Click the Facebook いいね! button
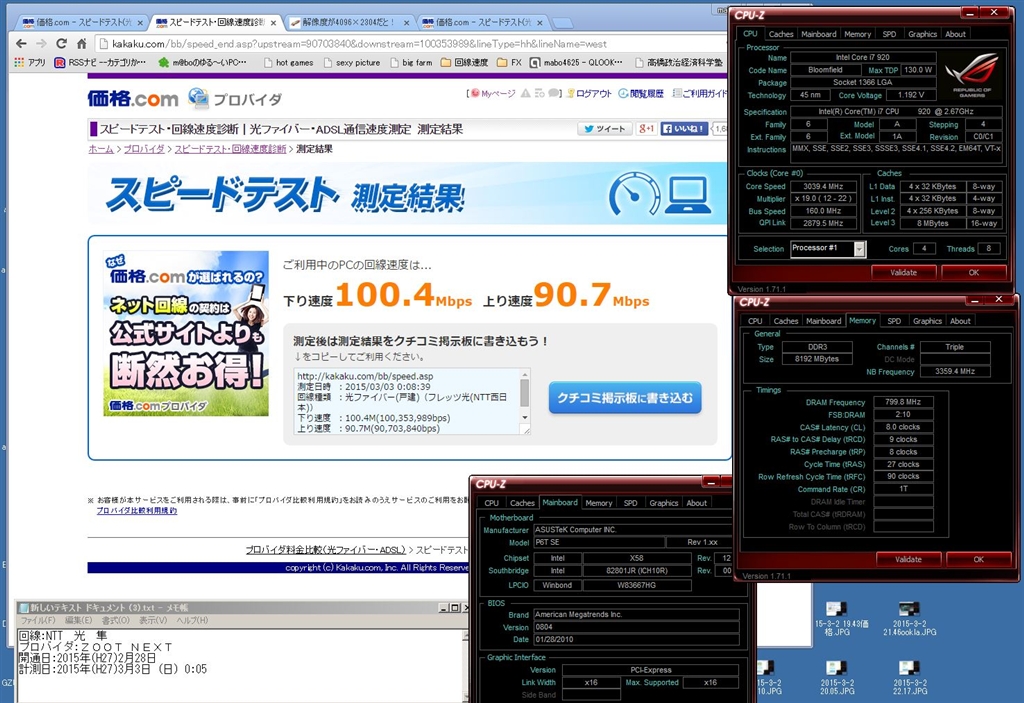Image resolution: width=1024 pixels, height=703 pixels. click(x=684, y=129)
